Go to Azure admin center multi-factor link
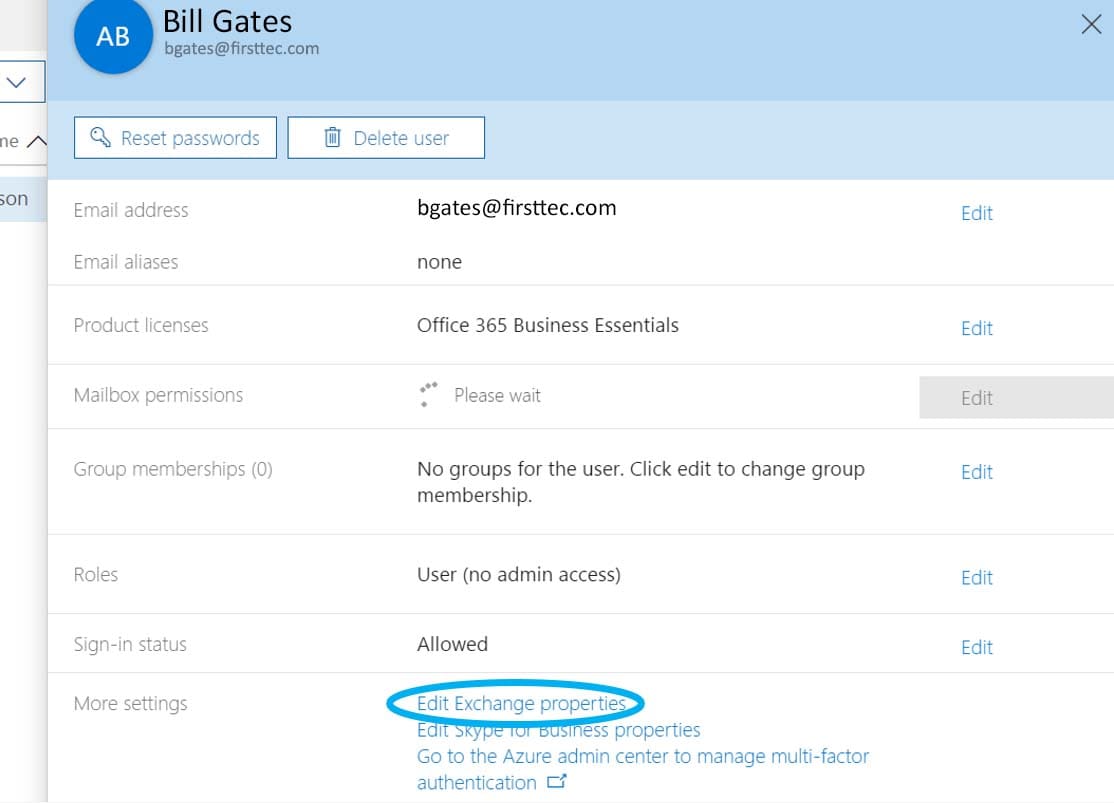This screenshot has width=1114, height=803. pos(642,757)
